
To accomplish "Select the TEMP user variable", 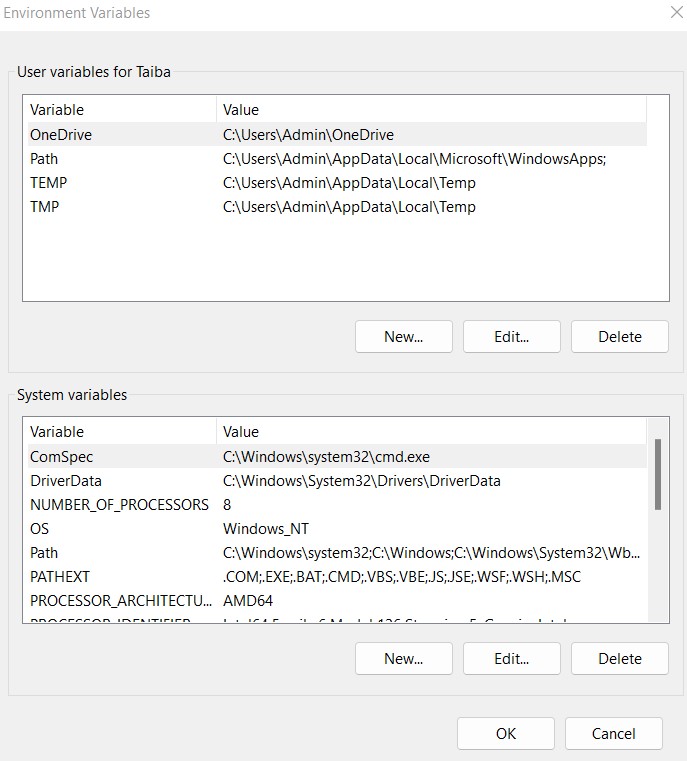I will point(48,183).
